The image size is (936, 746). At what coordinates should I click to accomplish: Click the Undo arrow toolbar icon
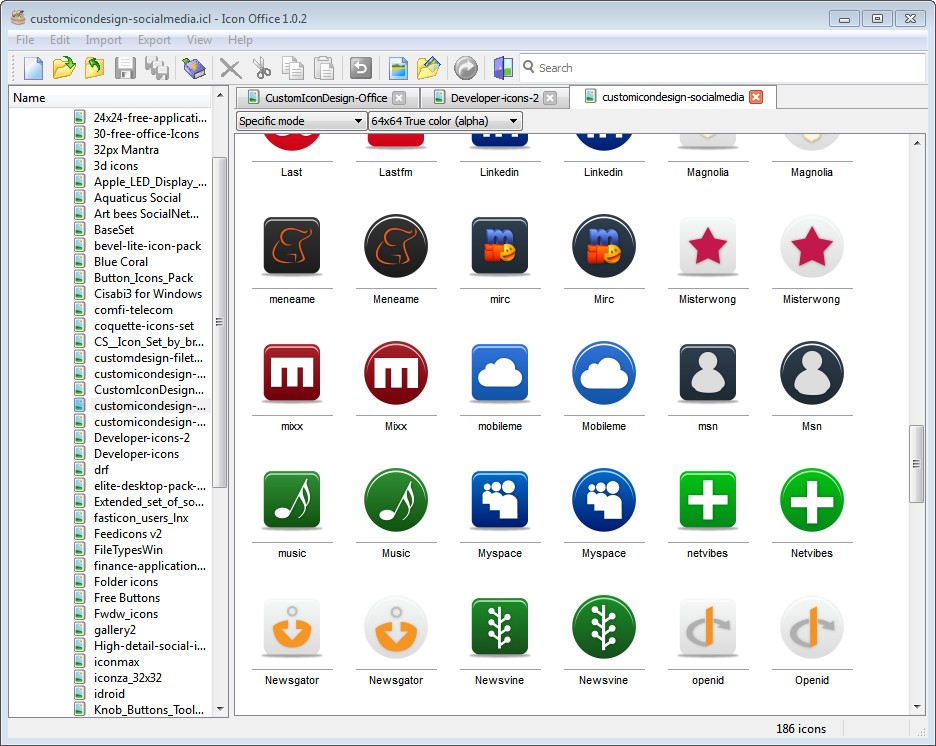pyautogui.click(x=360, y=68)
